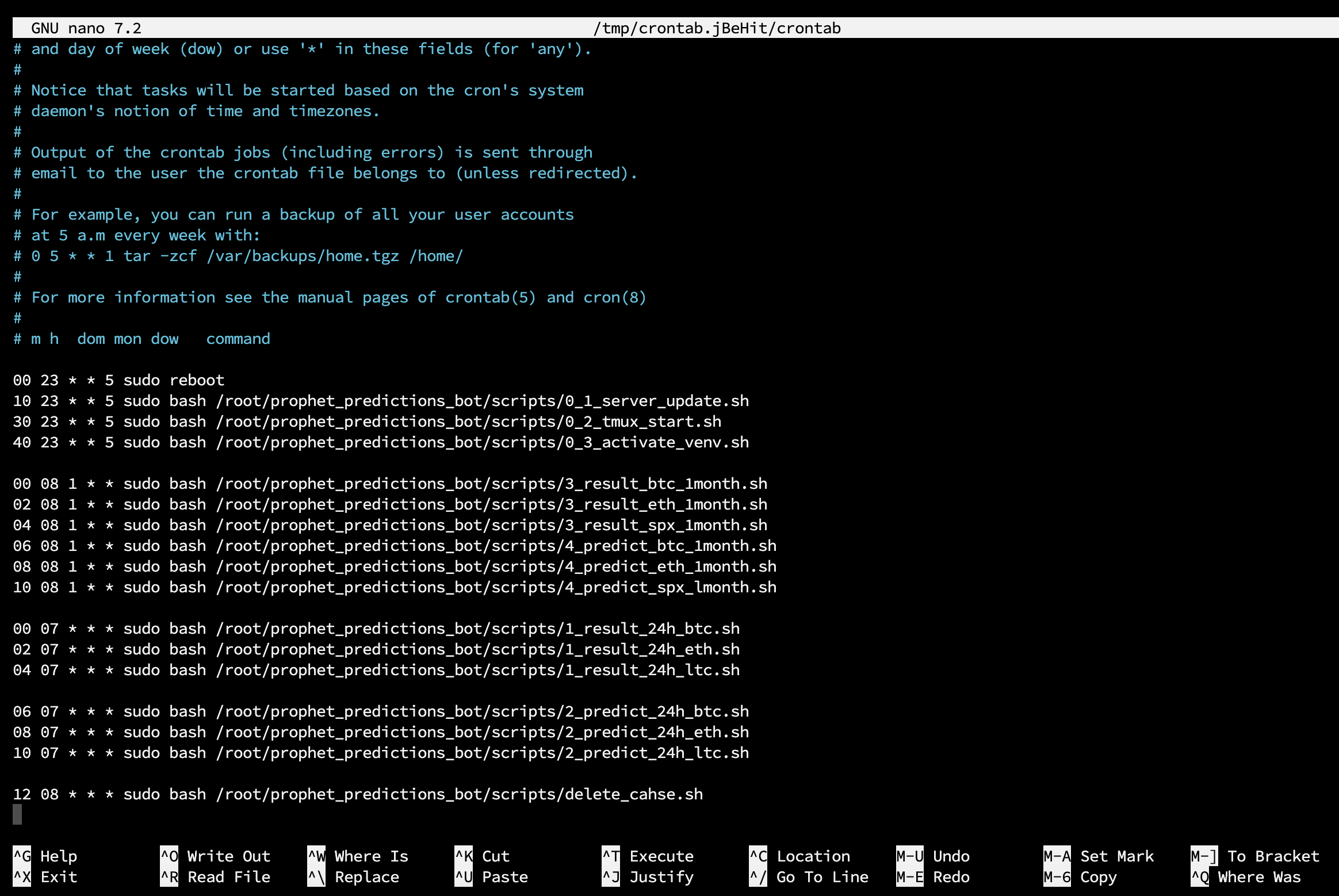Click the 4_predict_eth_1month.sh line
Image resolution: width=1339 pixels, height=896 pixels.
click(395, 566)
